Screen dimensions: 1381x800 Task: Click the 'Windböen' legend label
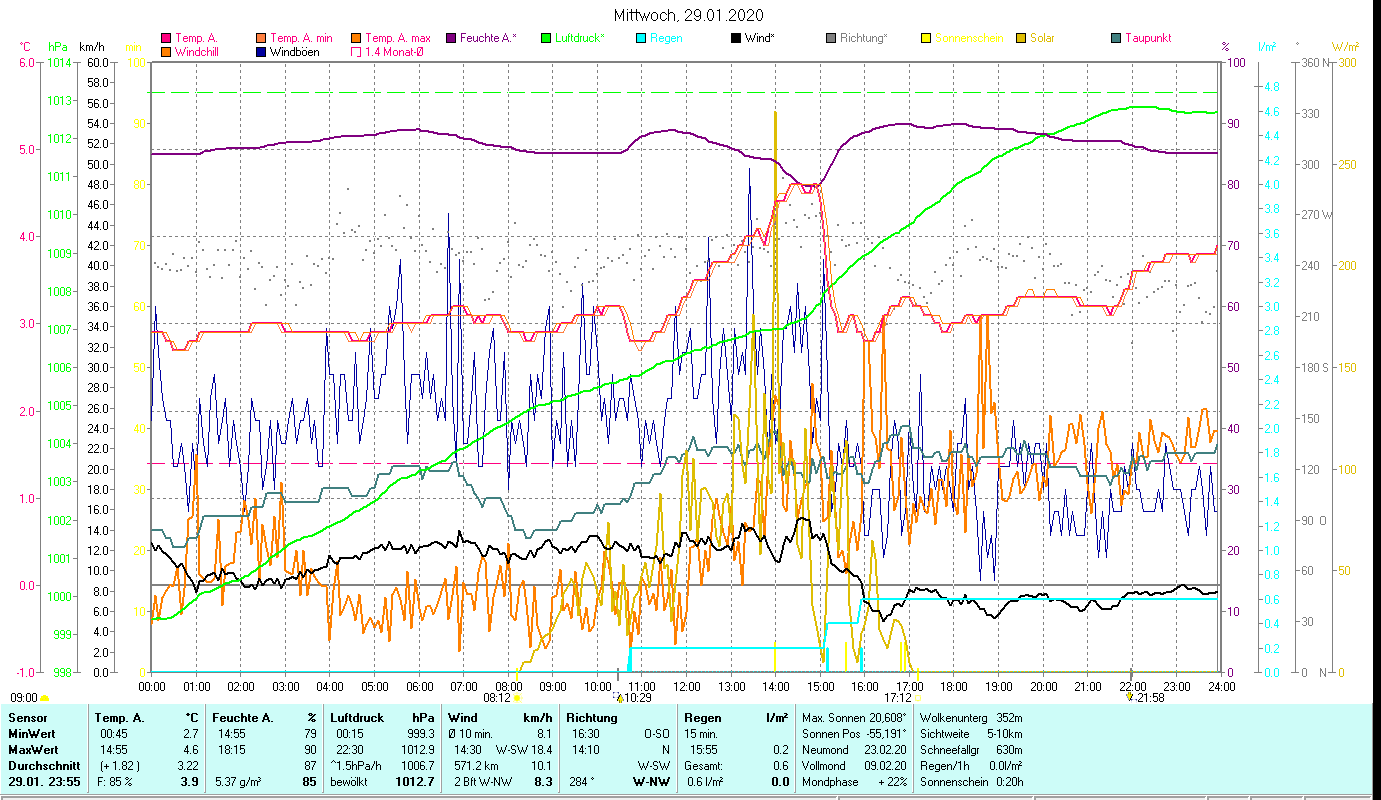tap(295, 52)
